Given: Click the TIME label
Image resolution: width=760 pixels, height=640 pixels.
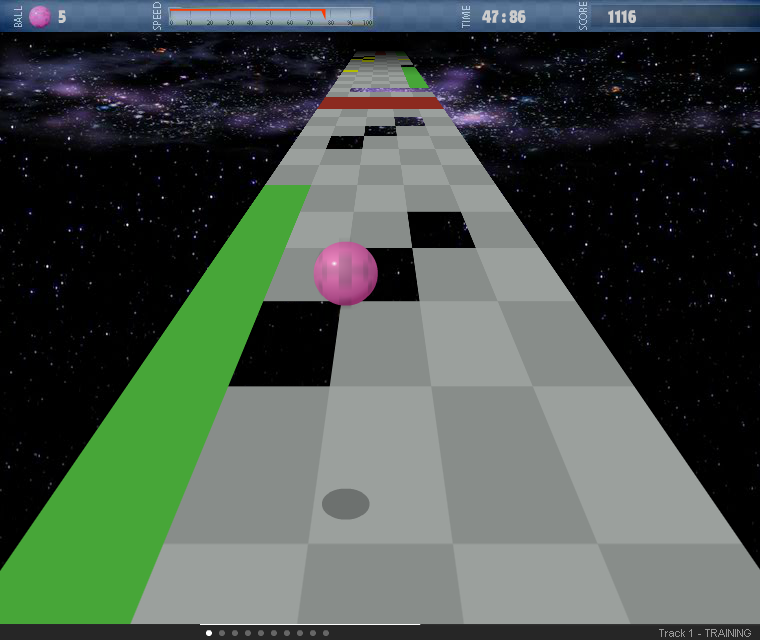Looking at the screenshot, I should [466, 16].
